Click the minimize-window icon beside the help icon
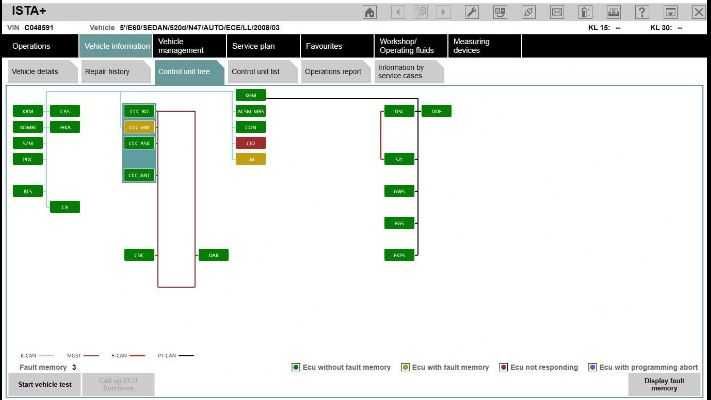Viewport: 711px width, 400px height. [671, 12]
